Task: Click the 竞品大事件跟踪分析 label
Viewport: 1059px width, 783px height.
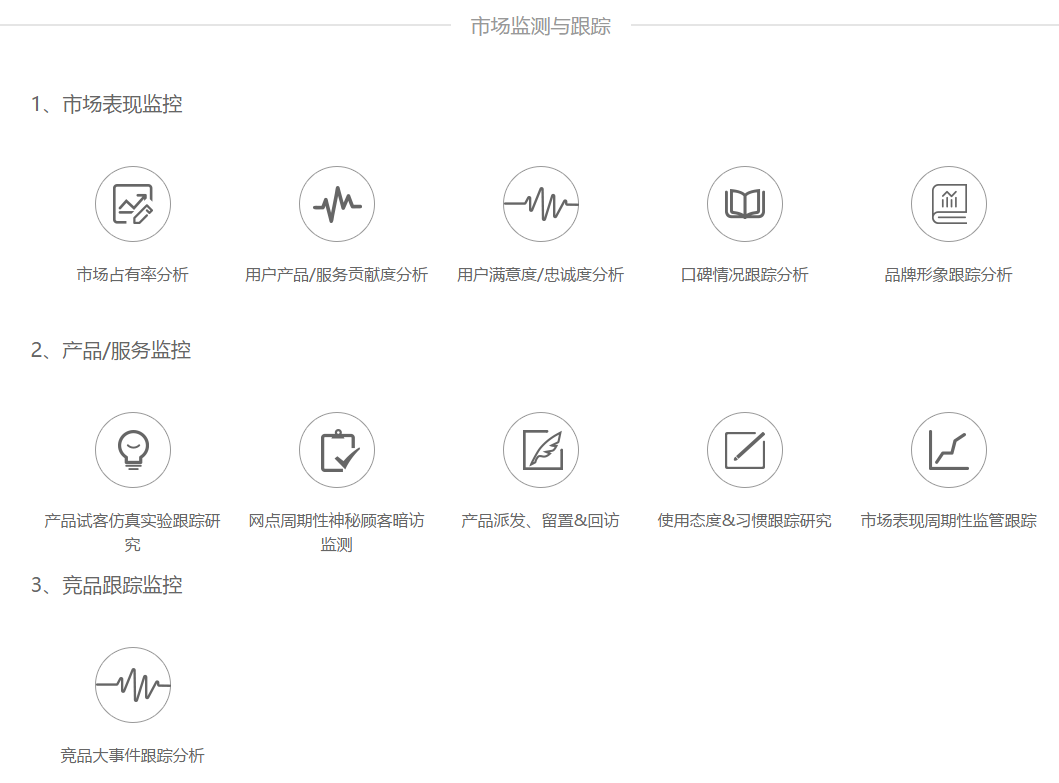Action: (132, 756)
